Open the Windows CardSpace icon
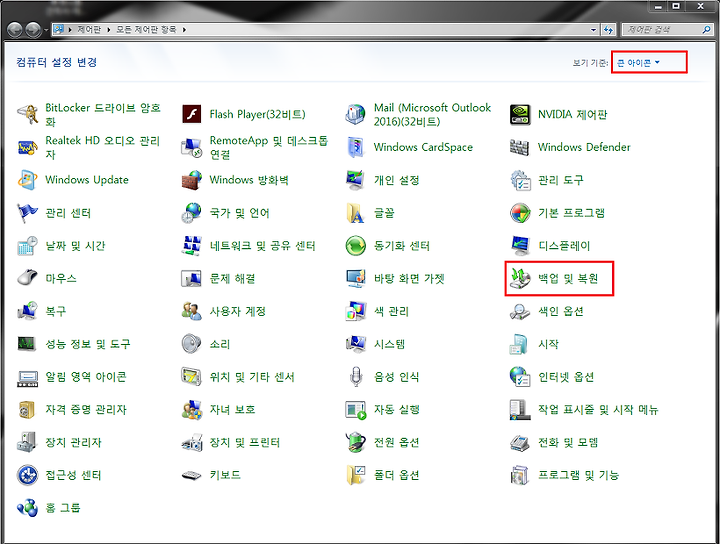 355,147
